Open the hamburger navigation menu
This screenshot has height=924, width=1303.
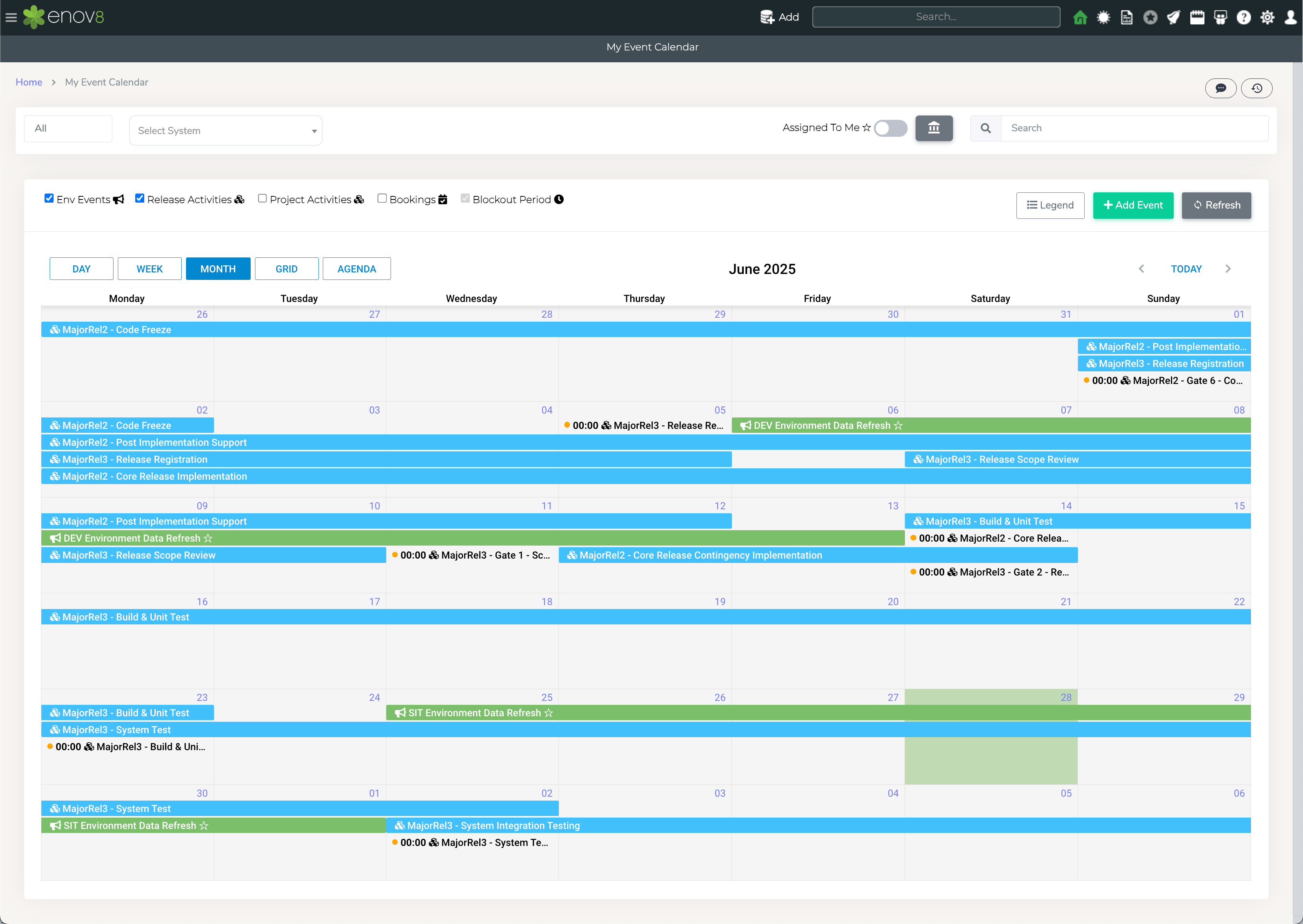[11, 17]
